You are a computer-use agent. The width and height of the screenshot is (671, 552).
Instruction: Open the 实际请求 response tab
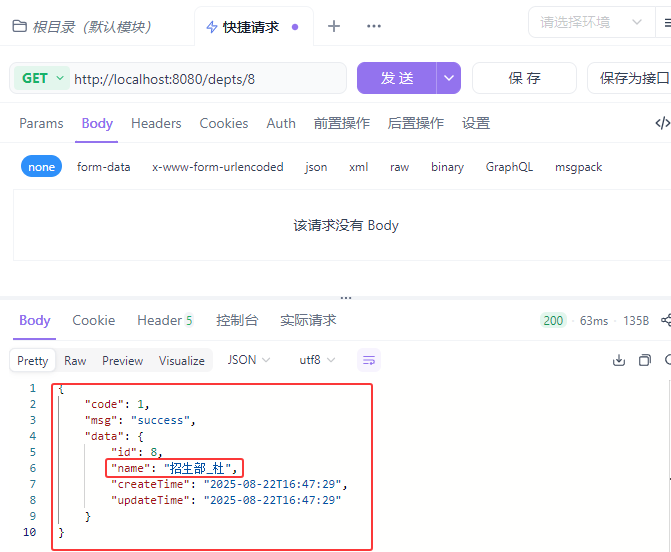308,321
